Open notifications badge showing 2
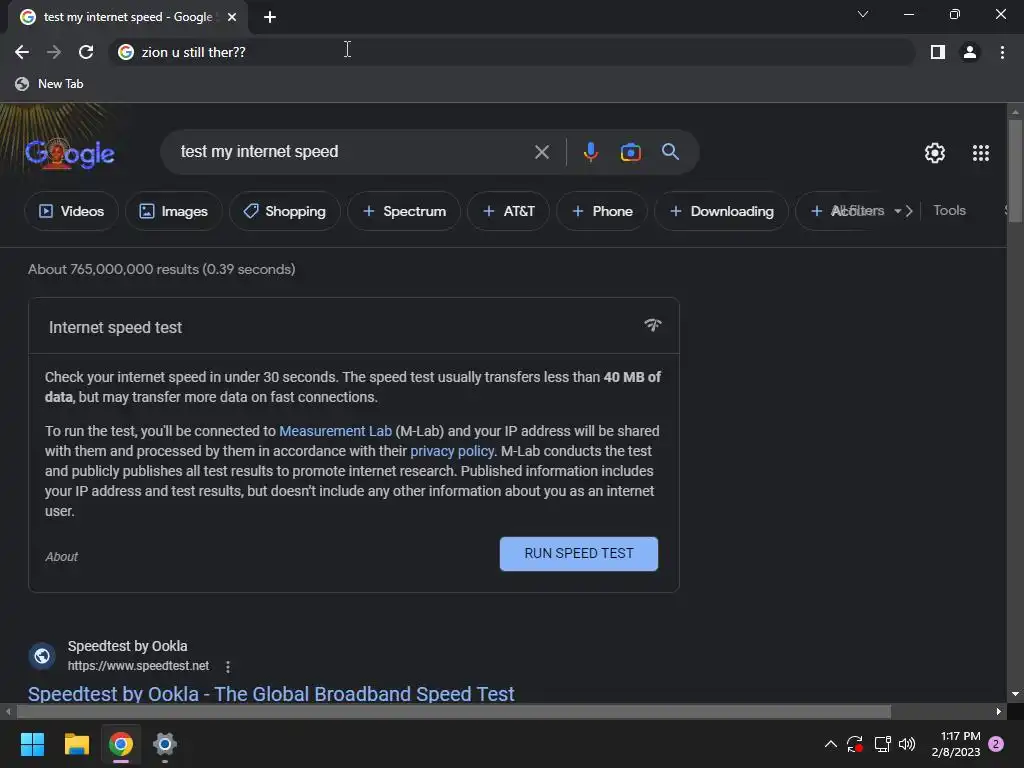 tap(996, 744)
